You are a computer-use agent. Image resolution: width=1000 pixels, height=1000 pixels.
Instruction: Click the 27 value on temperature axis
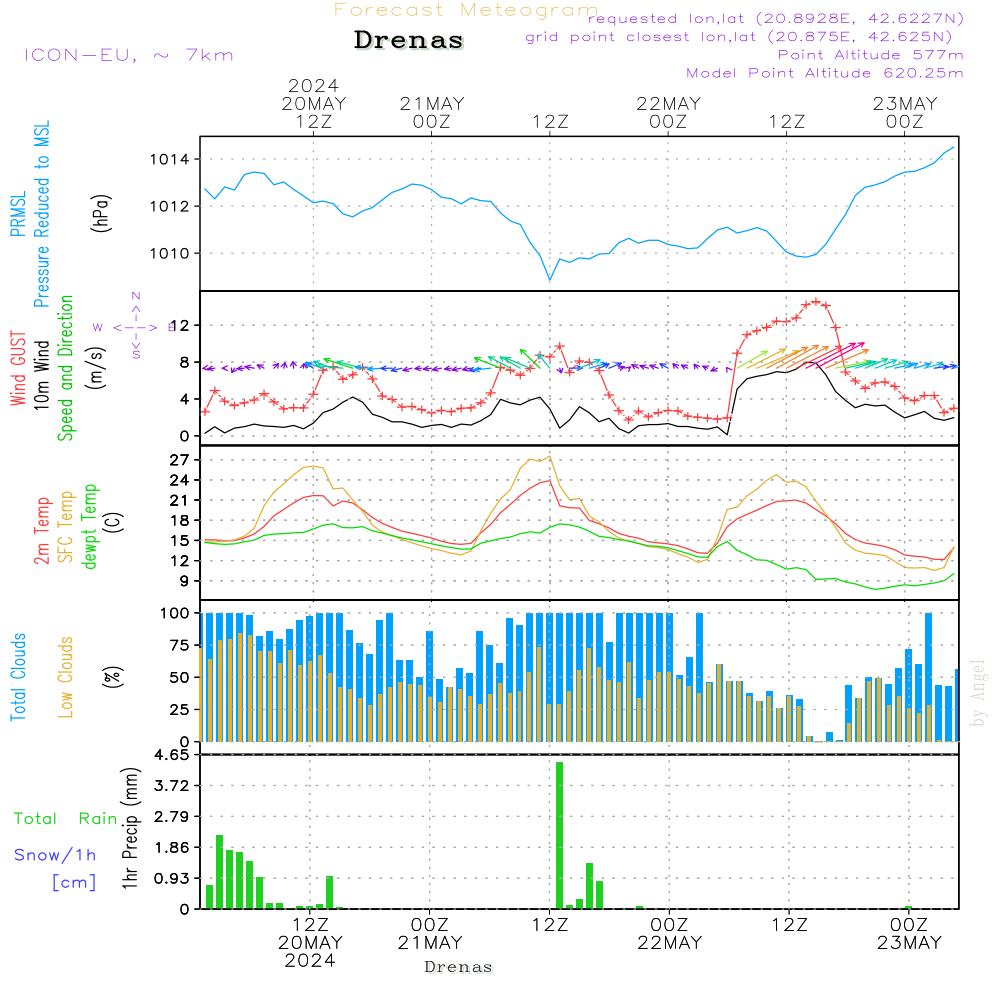pyautogui.click(x=180, y=460)
